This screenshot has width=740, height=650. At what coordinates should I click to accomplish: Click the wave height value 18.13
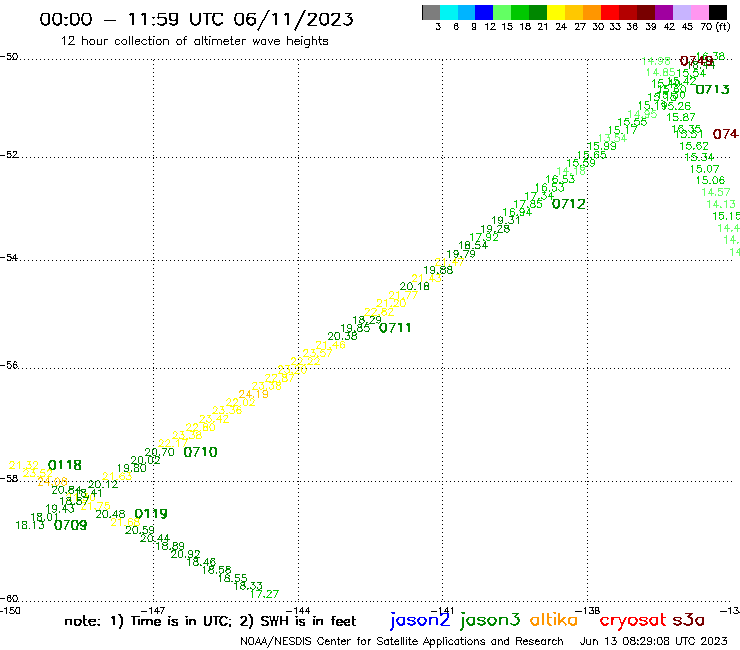[30, 525]
